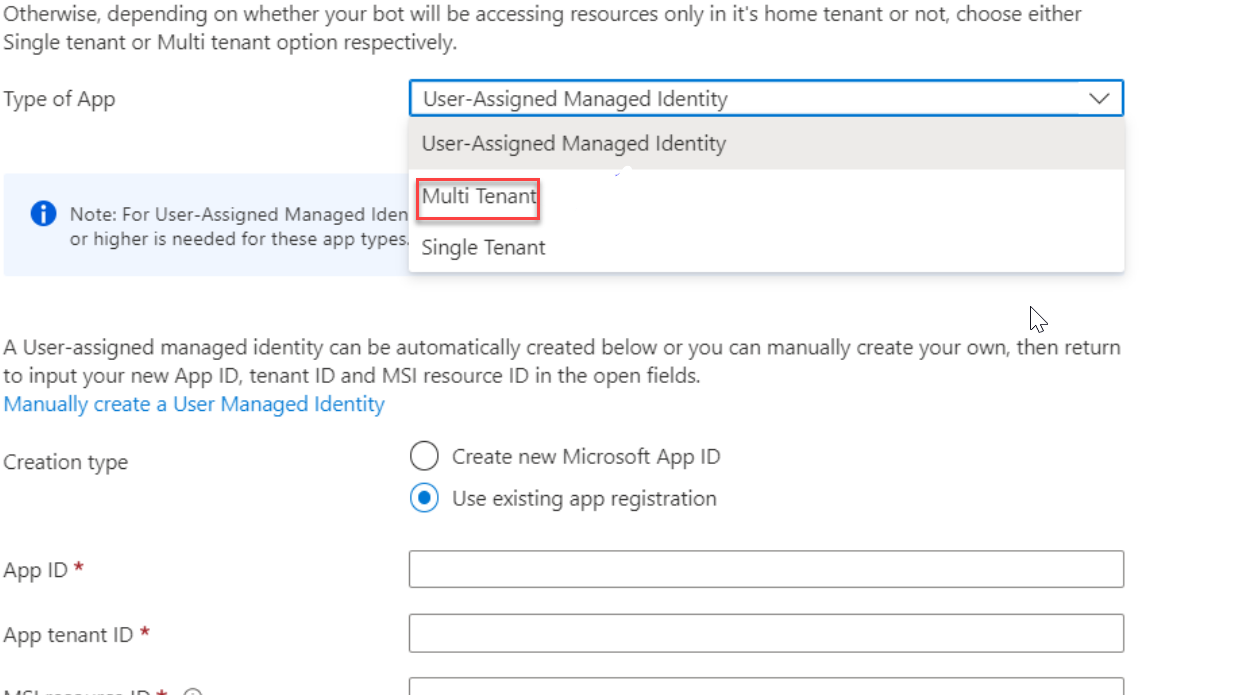This screenshot has height=695, width=1246.
Task: Click the currently selected dropdown value text
Action: click(x=573, y=98)
